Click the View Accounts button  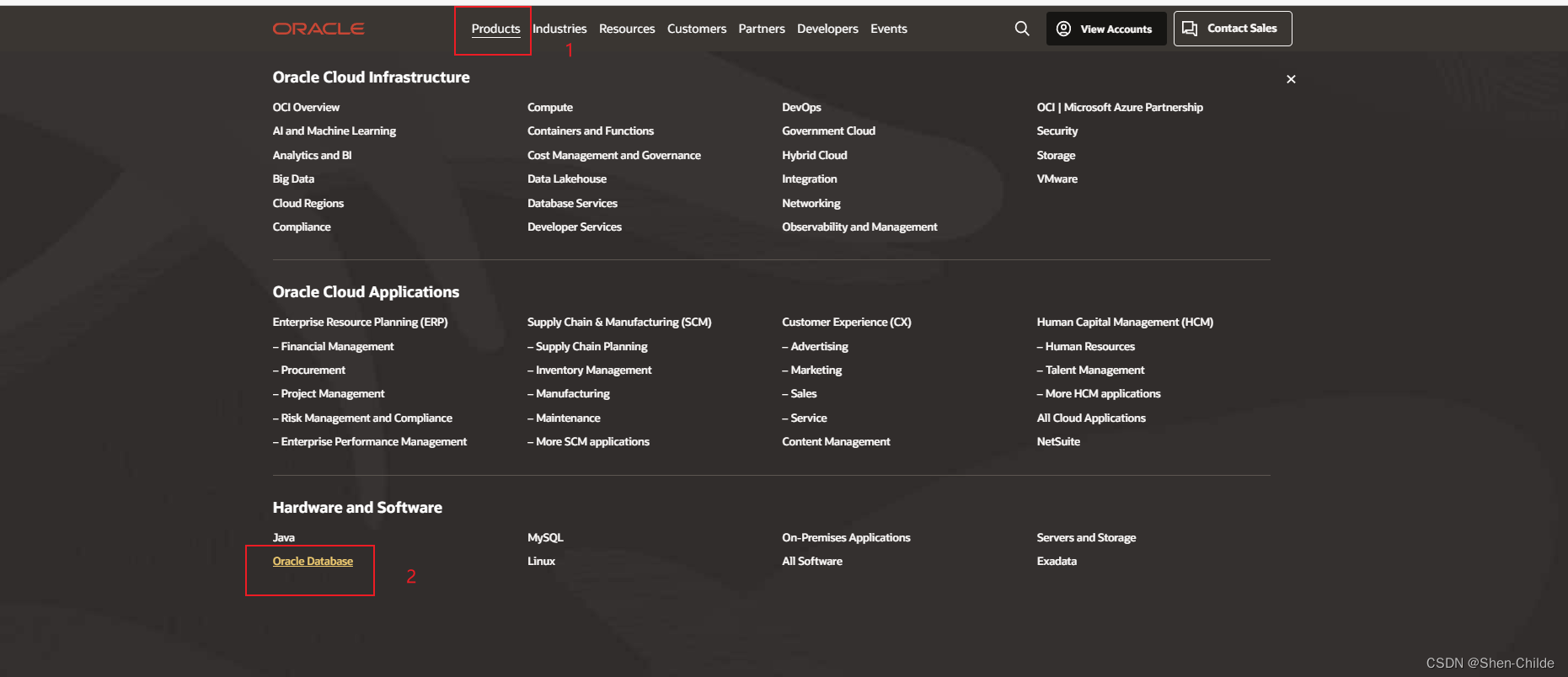[1106, 29]
